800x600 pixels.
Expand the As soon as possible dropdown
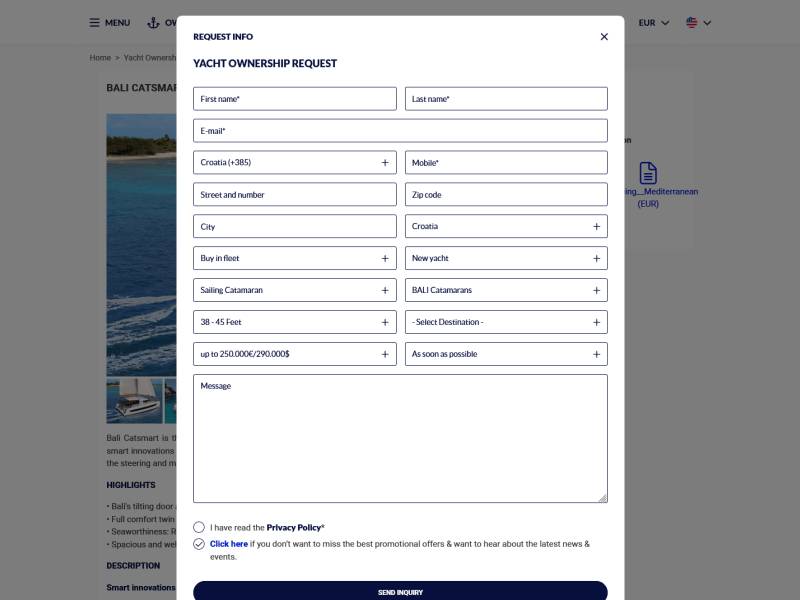tap(506, 354)
